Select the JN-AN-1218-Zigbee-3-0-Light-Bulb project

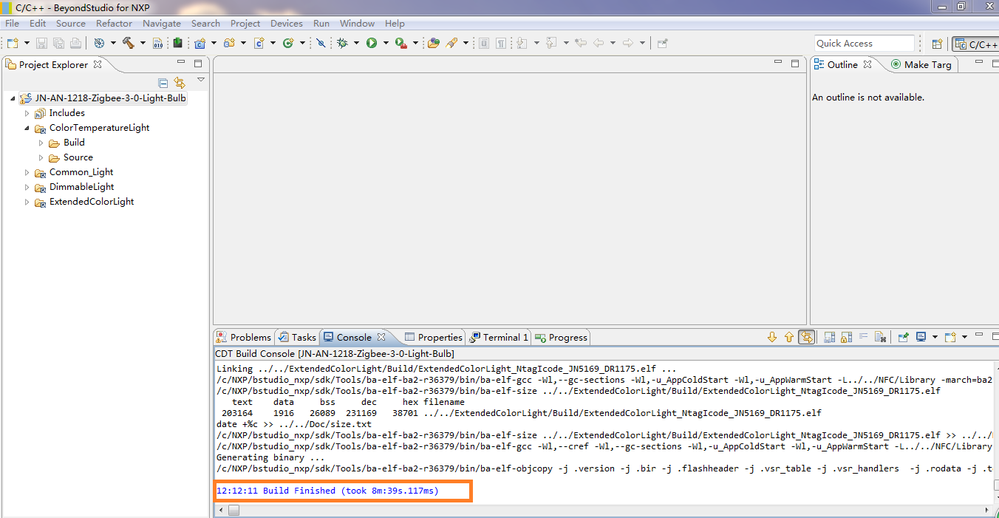[111, 98]
